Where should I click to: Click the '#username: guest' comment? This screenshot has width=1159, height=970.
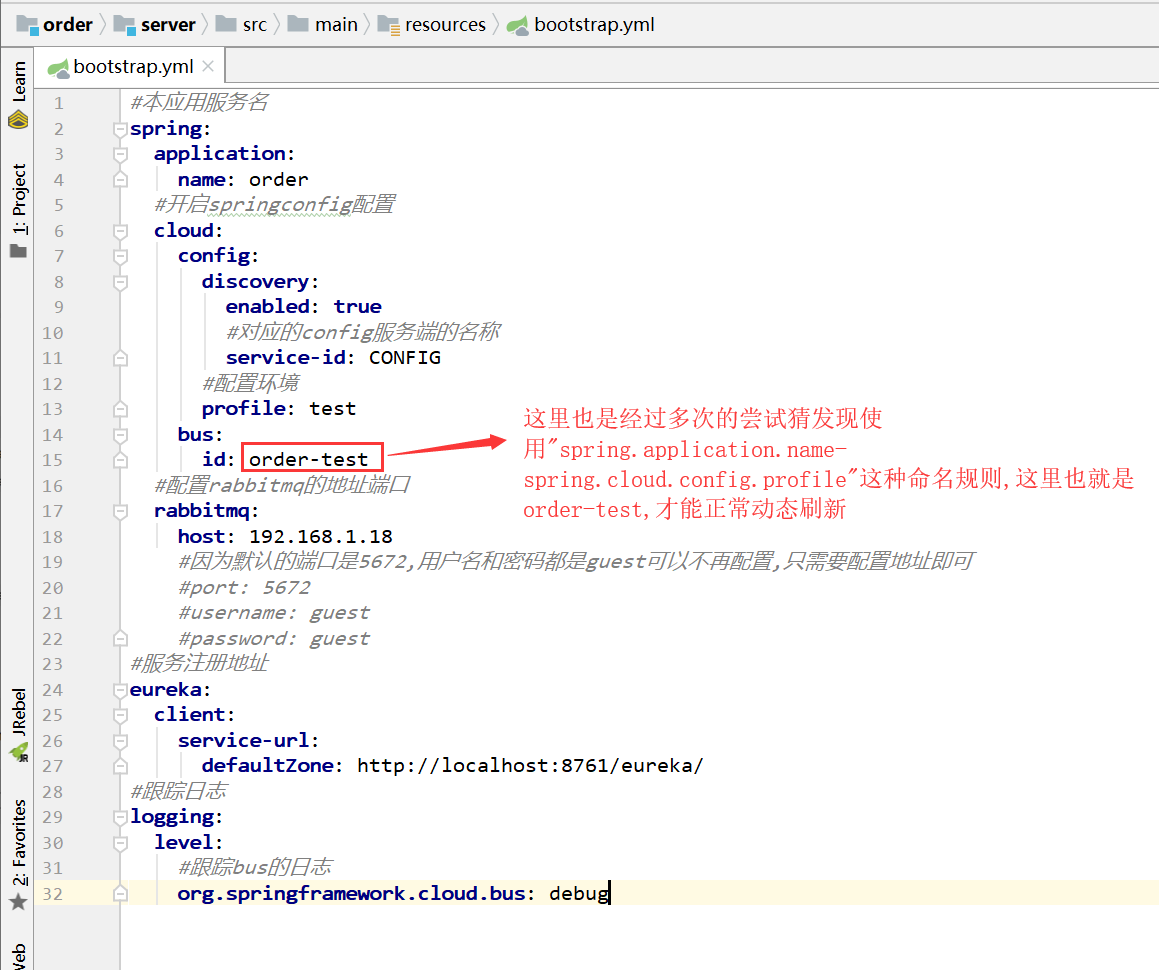274,613
